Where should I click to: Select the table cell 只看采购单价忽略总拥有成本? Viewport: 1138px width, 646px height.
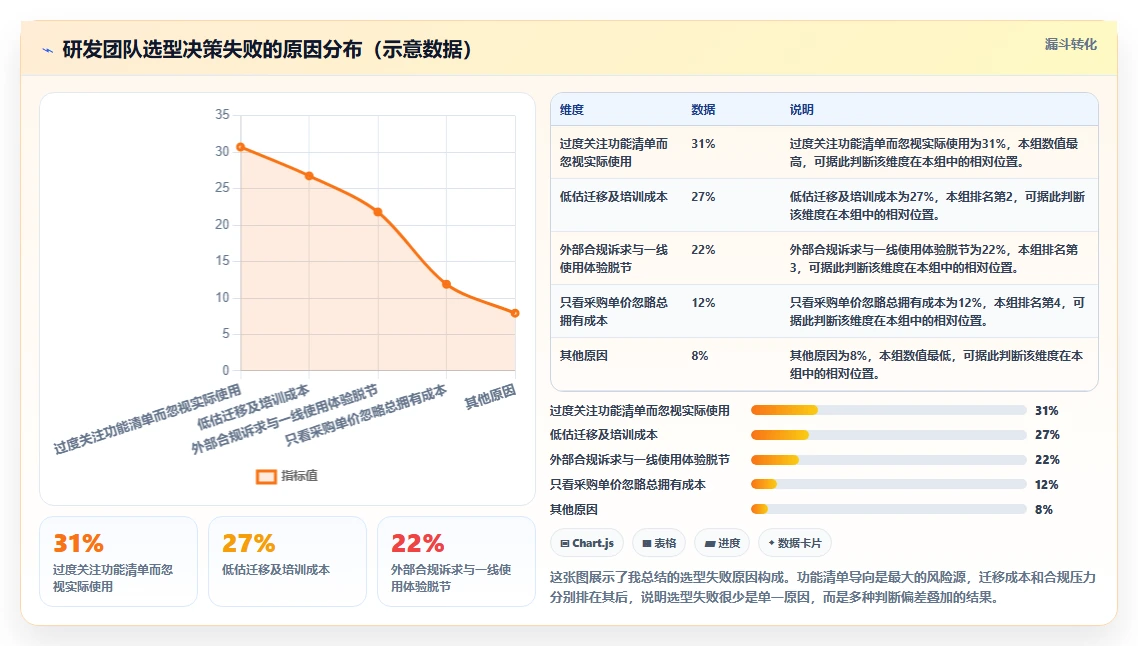coord(614,311)
